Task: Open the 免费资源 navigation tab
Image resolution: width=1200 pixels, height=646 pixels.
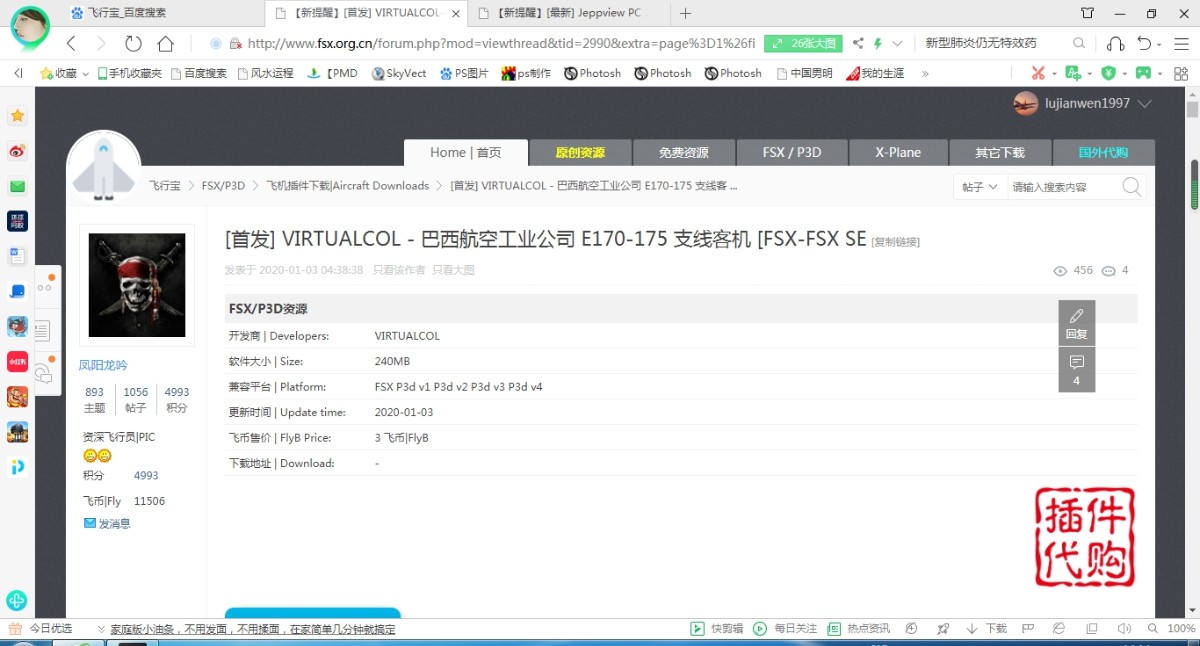Action: coord(684,153)
